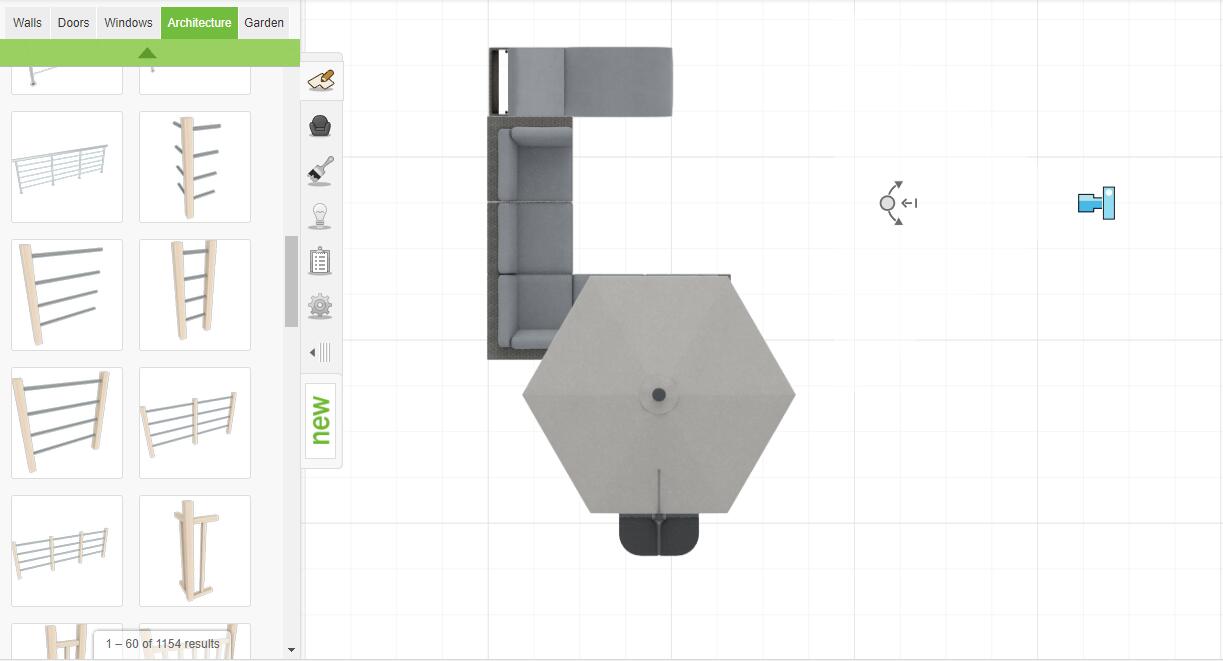Select the paintbrush paint tool
Screen dimensions: 1223x661
coord(320,171)
